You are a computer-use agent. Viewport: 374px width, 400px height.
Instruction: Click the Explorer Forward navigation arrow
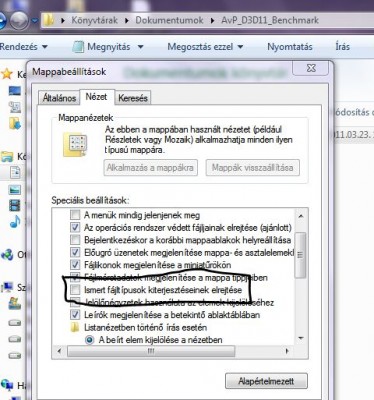coord(19,21)
